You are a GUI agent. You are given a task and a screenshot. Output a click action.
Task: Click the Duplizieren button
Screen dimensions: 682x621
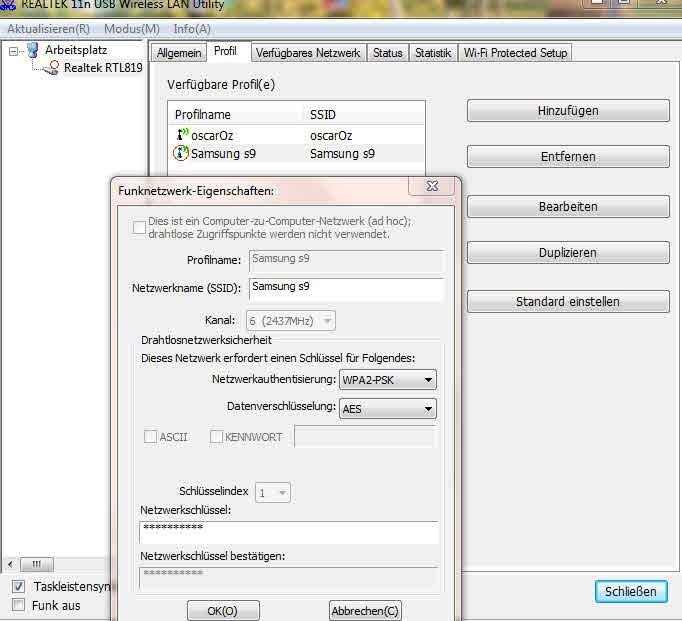click(568, 253)
